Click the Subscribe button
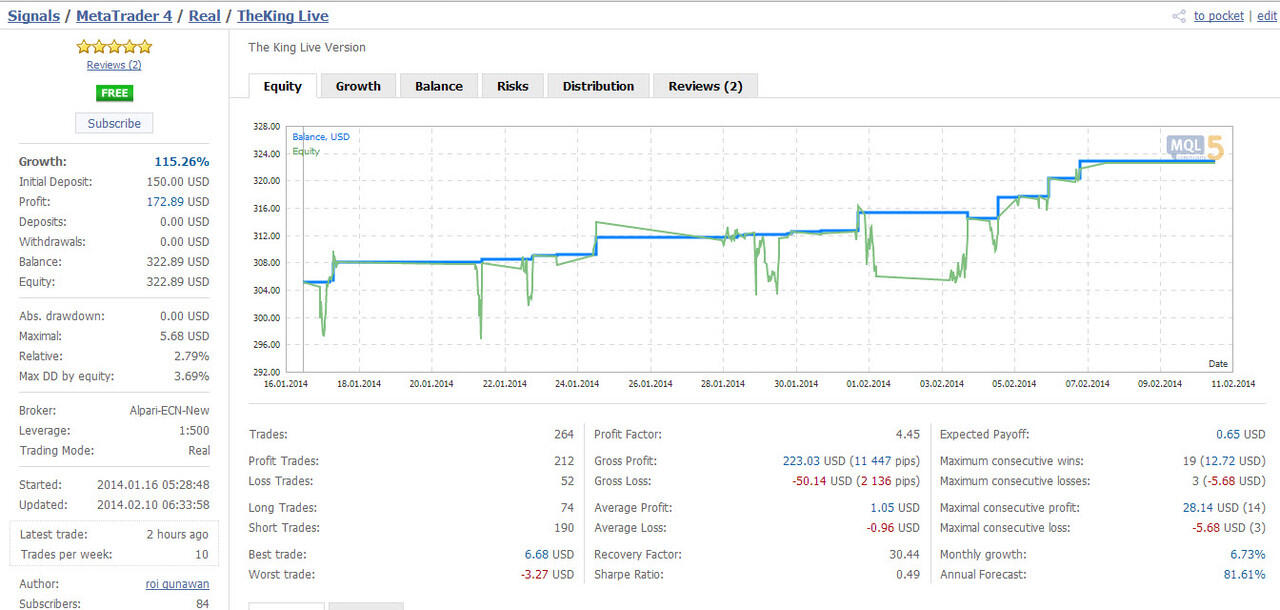1280x610 pixels. click(114, 123)
